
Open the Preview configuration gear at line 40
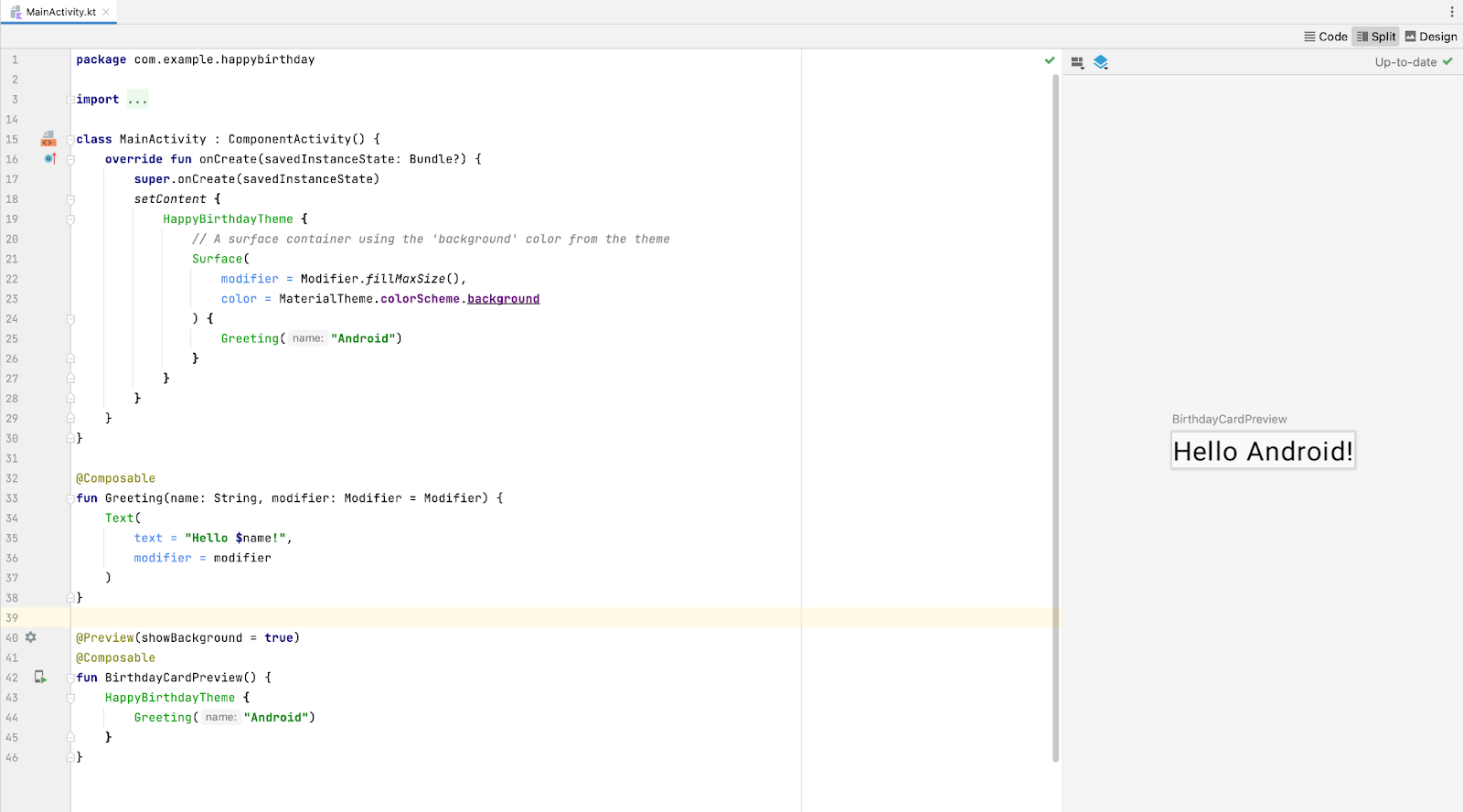31,637
